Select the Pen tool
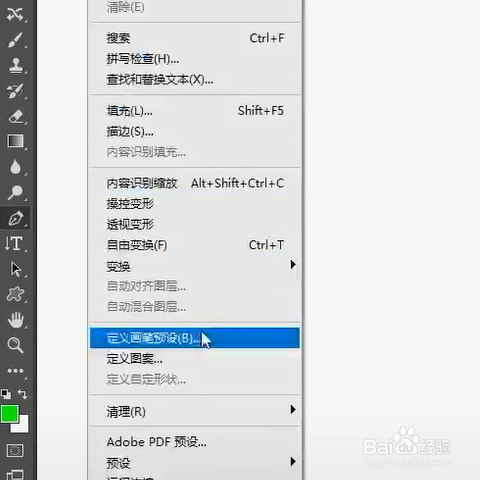 pos(15,218)
